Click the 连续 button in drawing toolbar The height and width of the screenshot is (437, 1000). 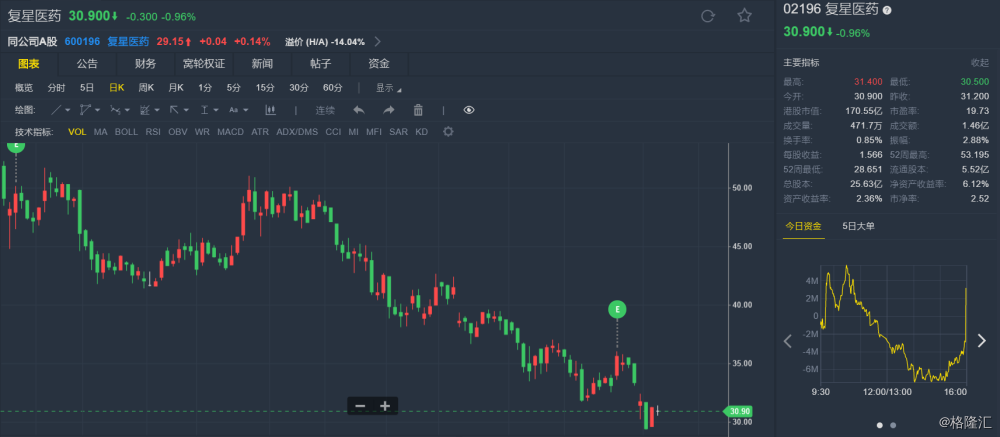(x=325, y=110)
